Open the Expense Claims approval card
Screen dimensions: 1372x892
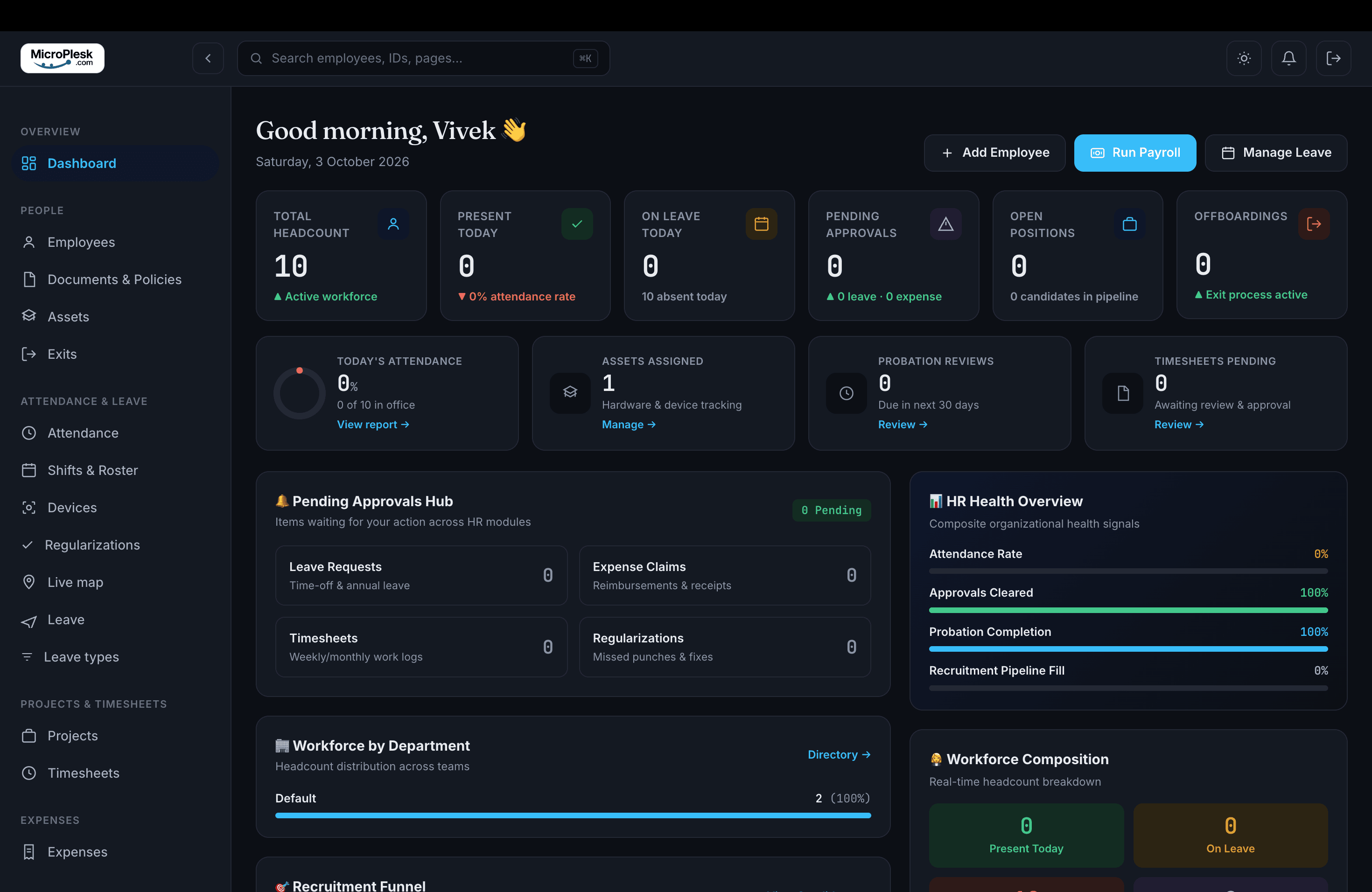click(725, 576)
